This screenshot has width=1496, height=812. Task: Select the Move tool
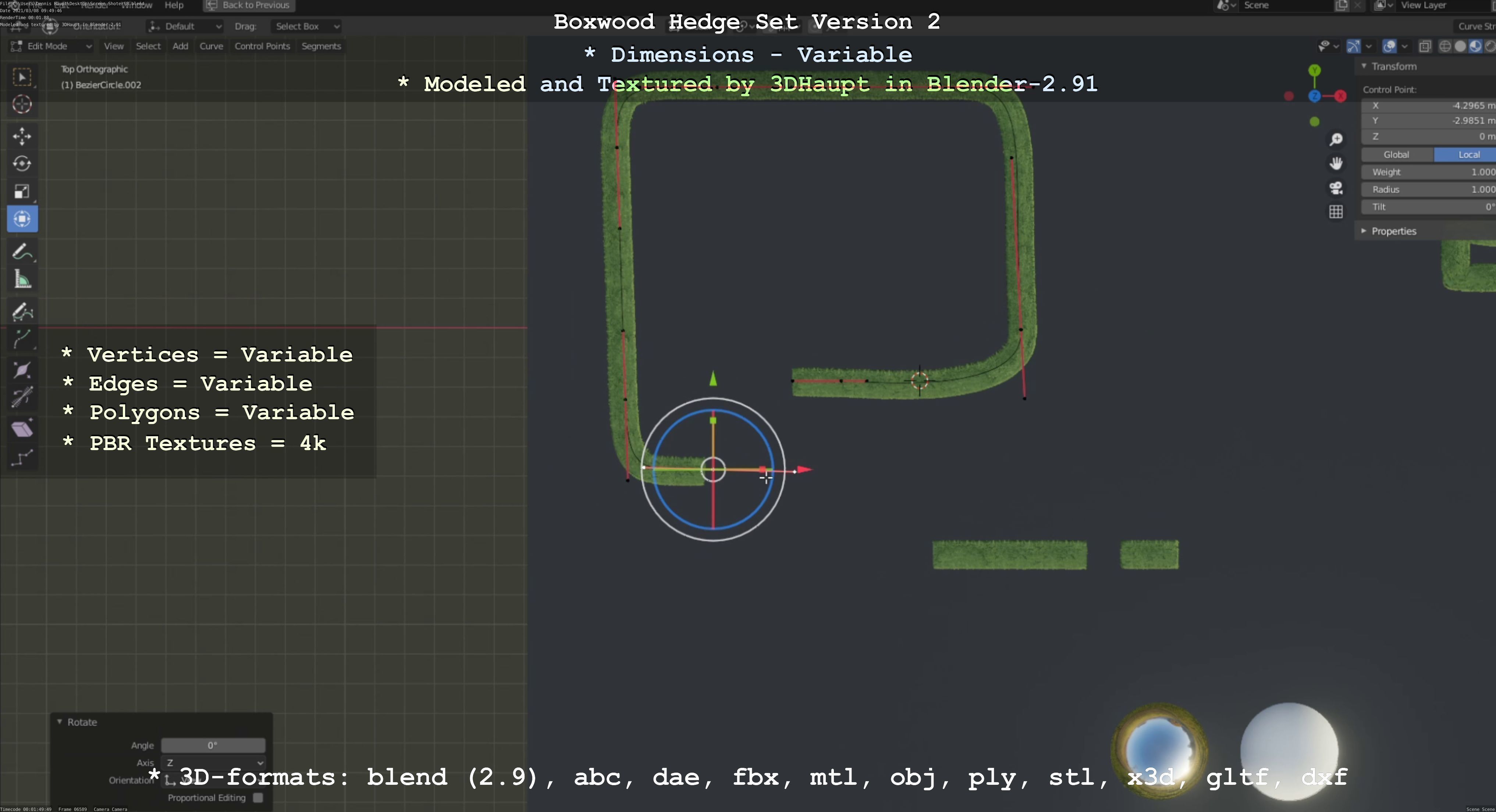22,136
